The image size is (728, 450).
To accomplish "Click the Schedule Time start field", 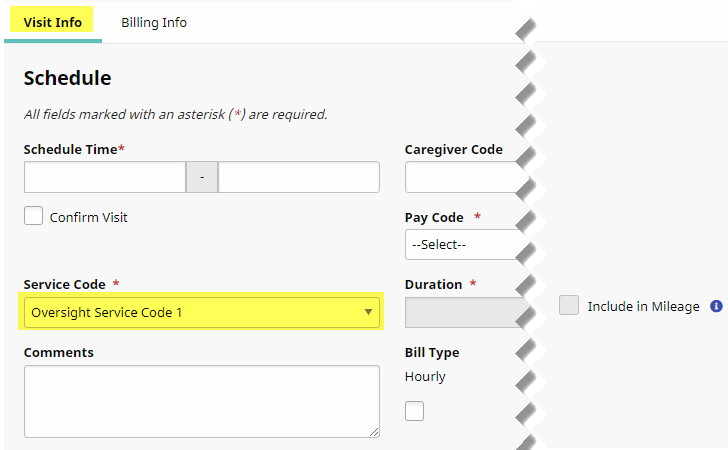I will (x=105, y=177).
